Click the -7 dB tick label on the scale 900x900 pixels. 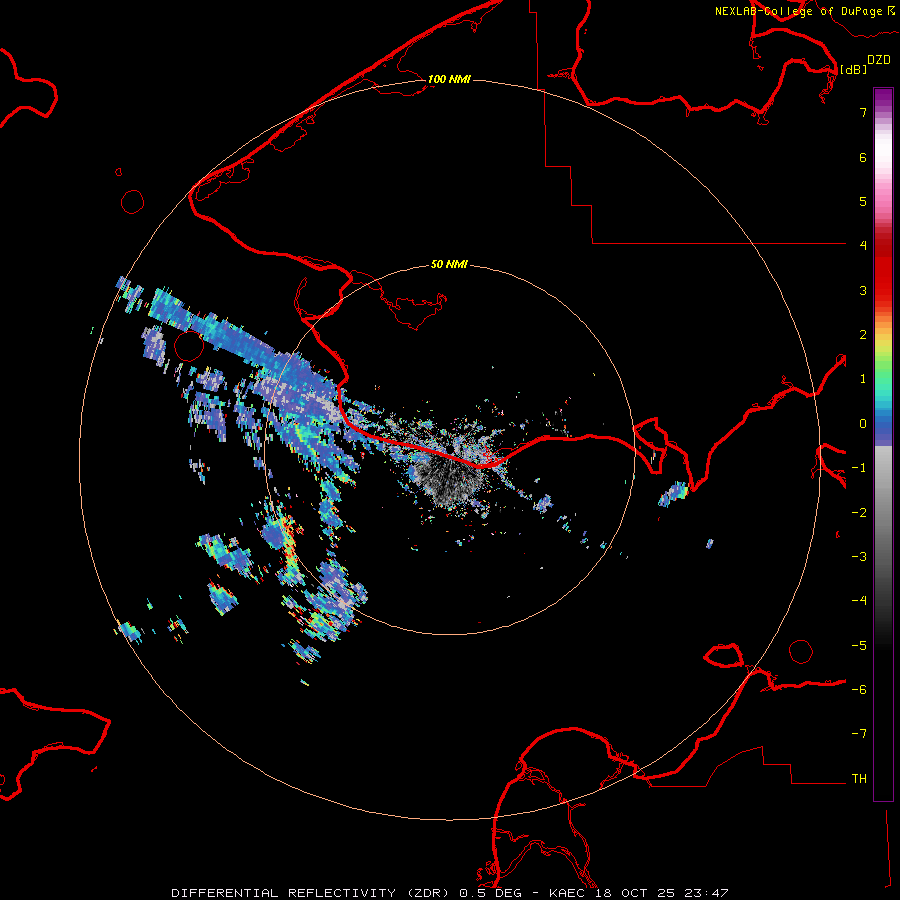coord(859,734)
